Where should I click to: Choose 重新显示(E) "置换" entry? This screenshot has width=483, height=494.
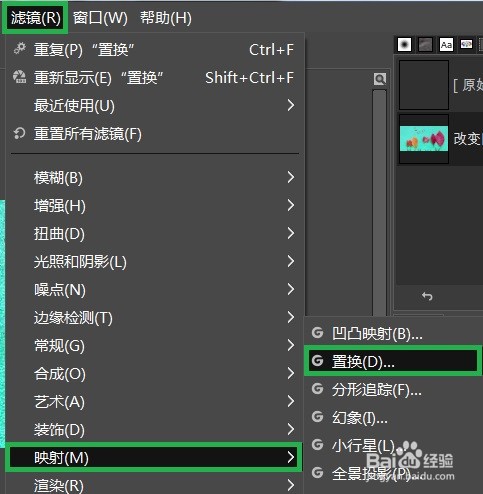[x=155, y=78]
